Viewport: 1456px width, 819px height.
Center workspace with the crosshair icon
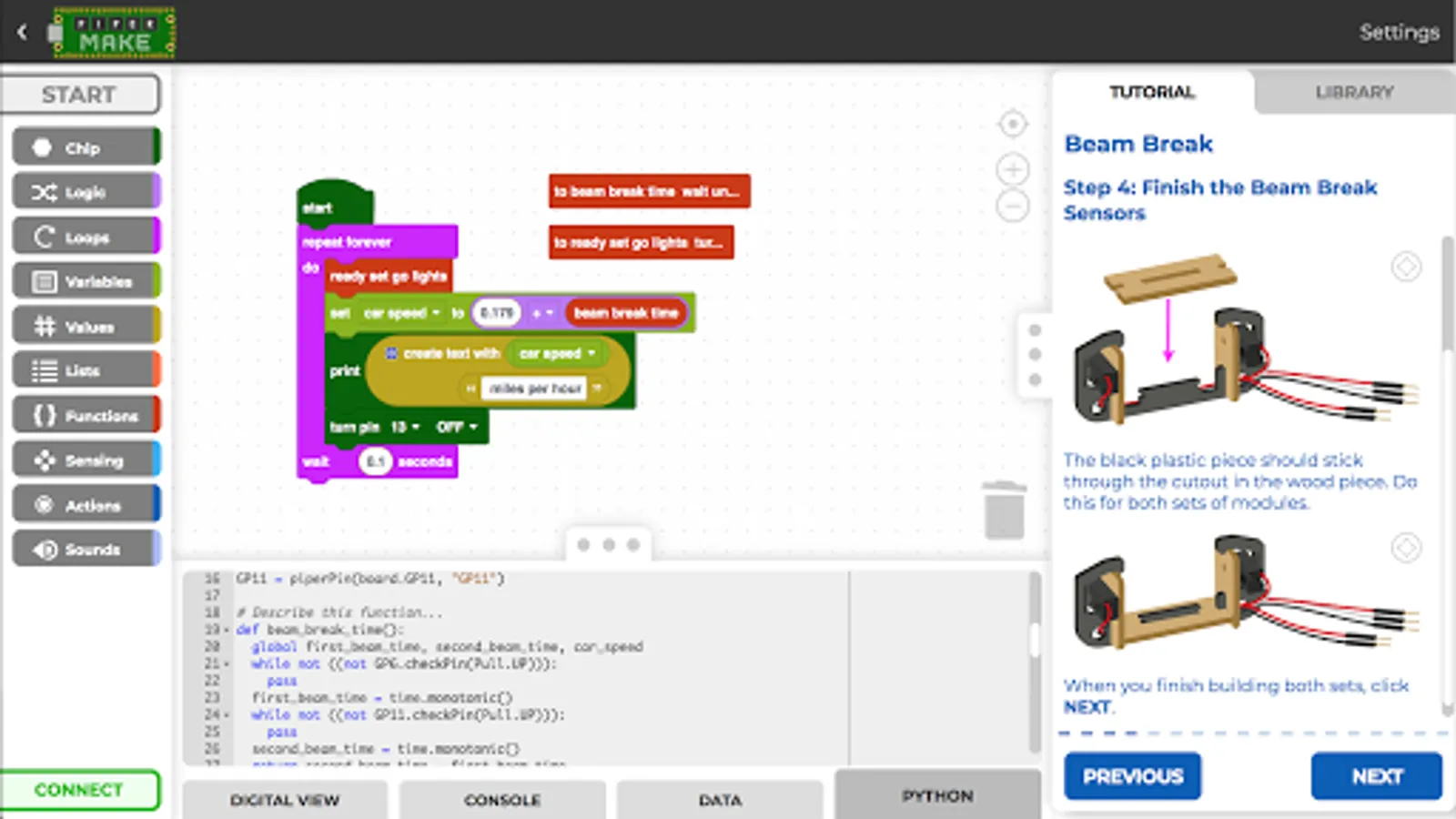[x=1012, y=124]
